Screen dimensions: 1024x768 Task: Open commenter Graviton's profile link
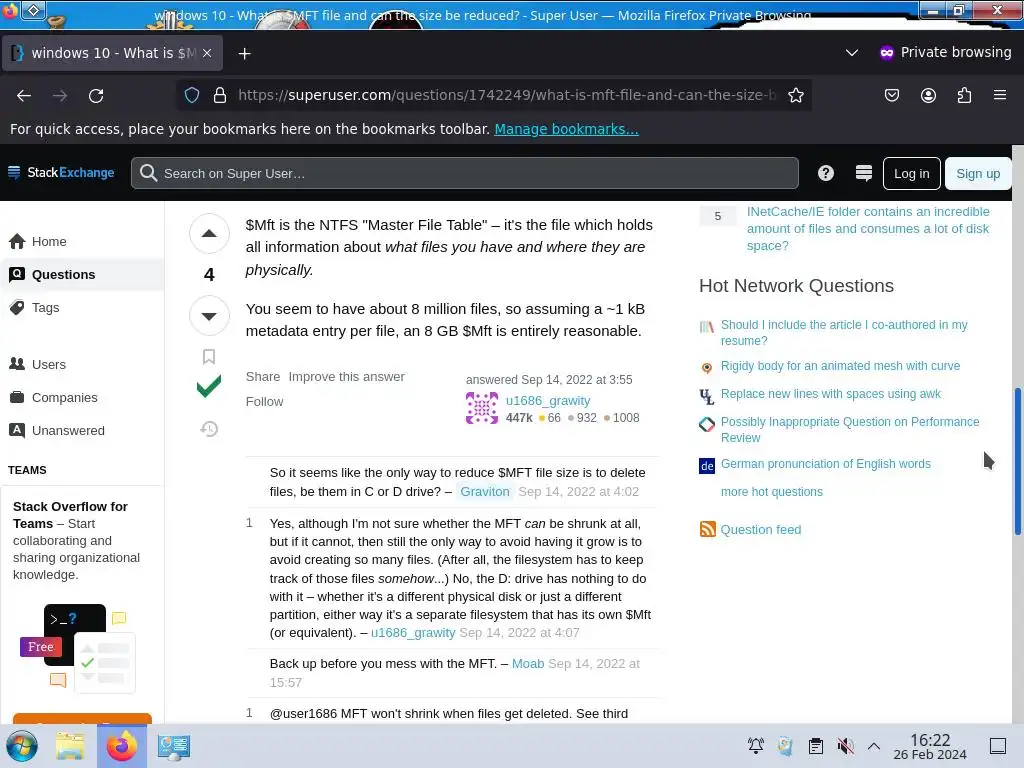click(x=485, y=491)
